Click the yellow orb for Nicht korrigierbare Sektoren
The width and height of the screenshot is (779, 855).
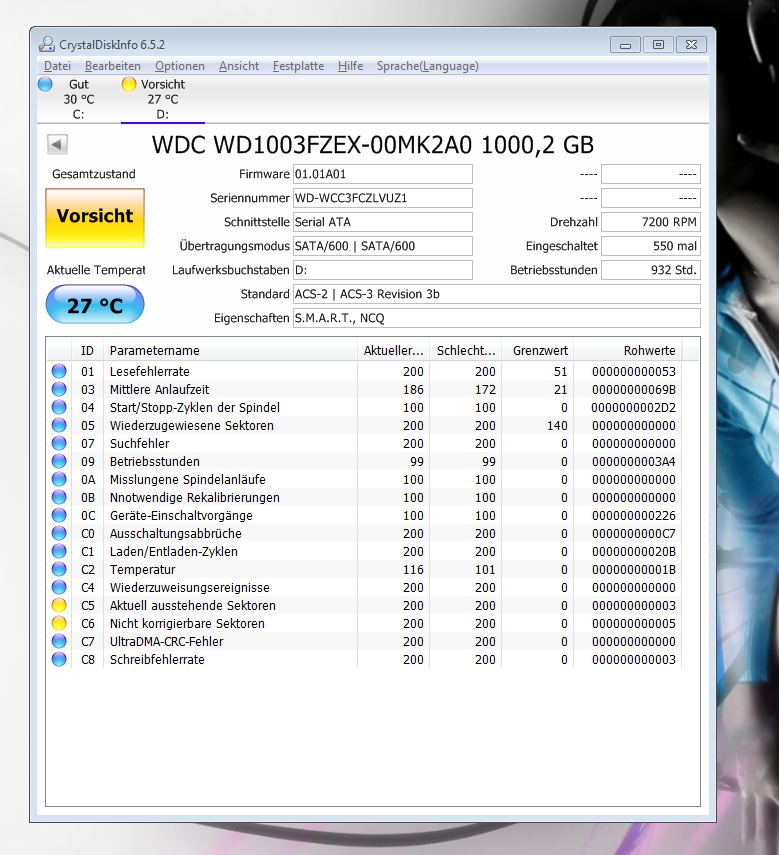coord(59,623)
